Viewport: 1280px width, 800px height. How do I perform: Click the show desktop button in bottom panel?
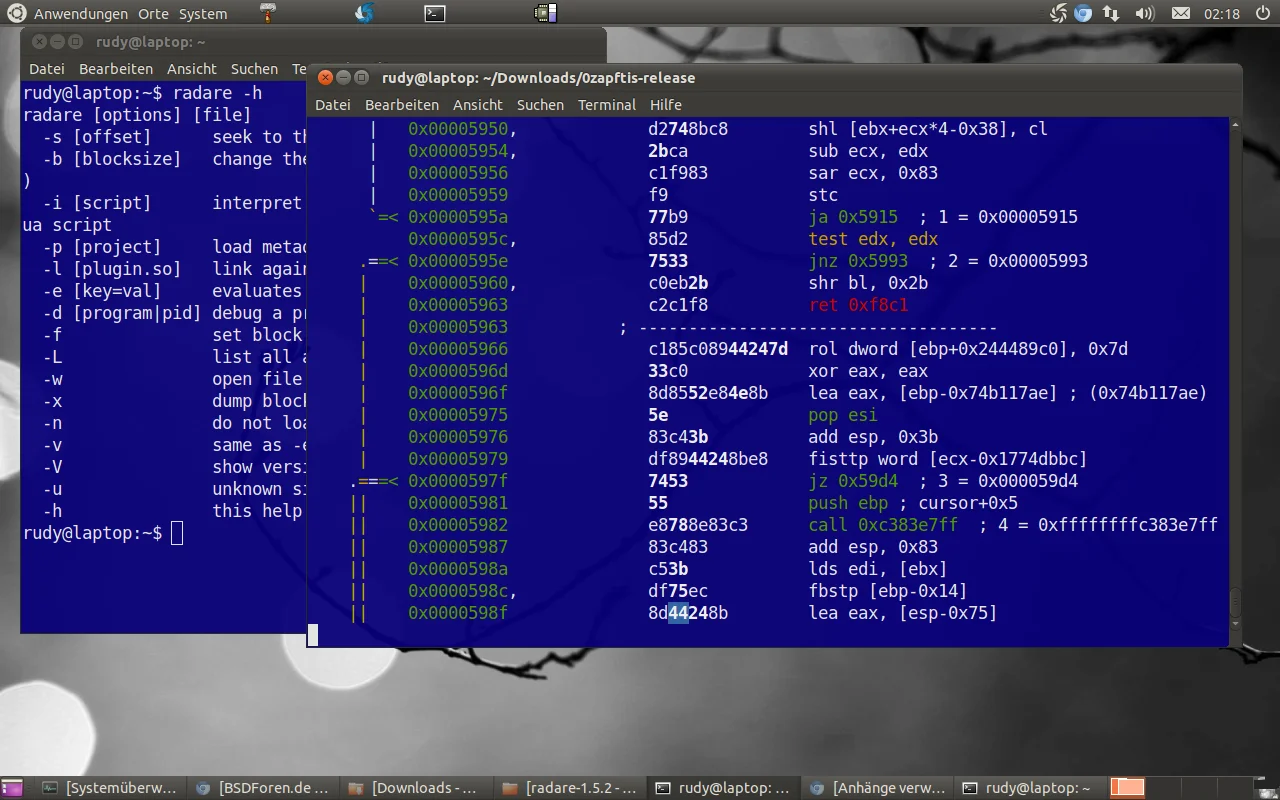click(x=11, y=787)
